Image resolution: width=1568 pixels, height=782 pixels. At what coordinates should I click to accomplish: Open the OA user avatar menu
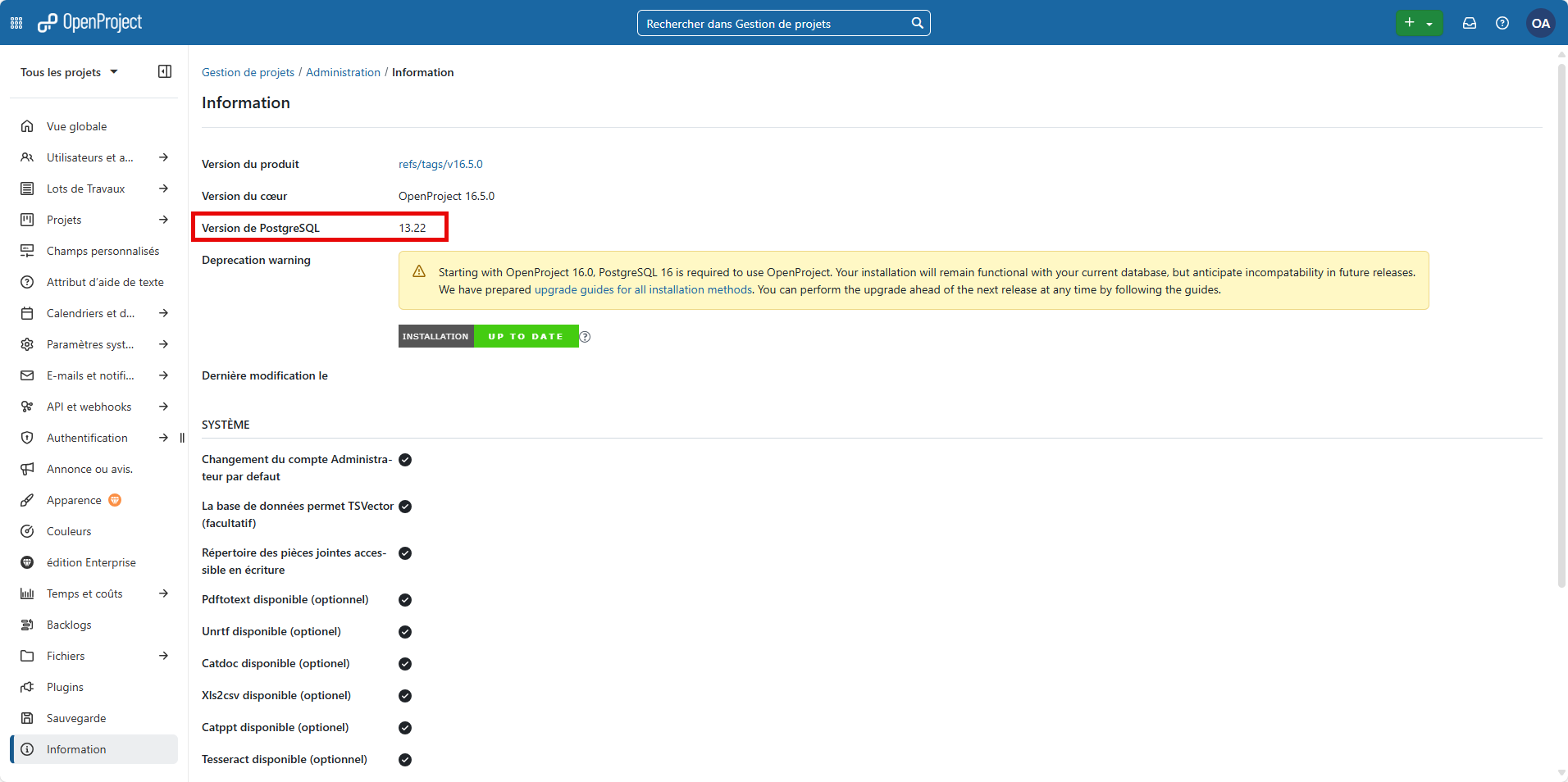coord(1540,23)
